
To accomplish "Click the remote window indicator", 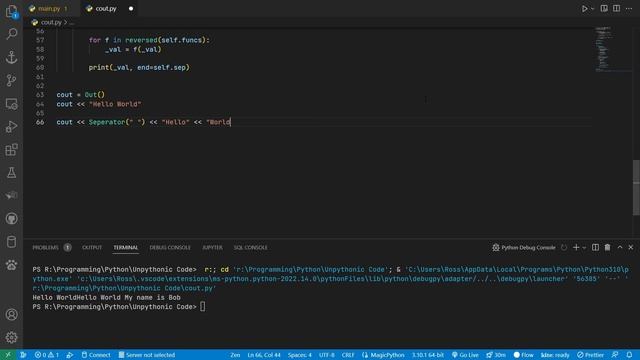I will (7, 355).
